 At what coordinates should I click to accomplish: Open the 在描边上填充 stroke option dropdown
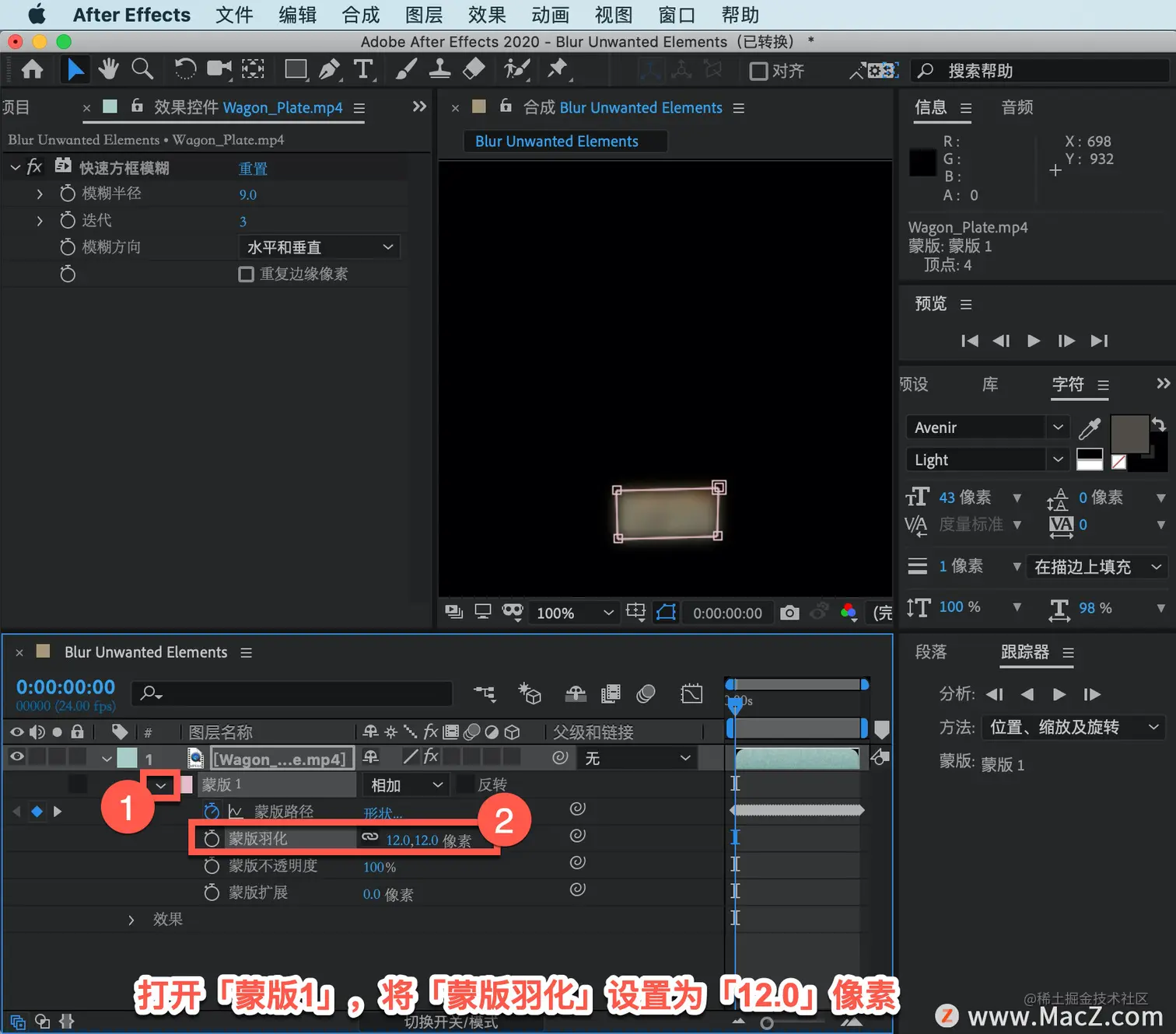(x=1097, y=567)
